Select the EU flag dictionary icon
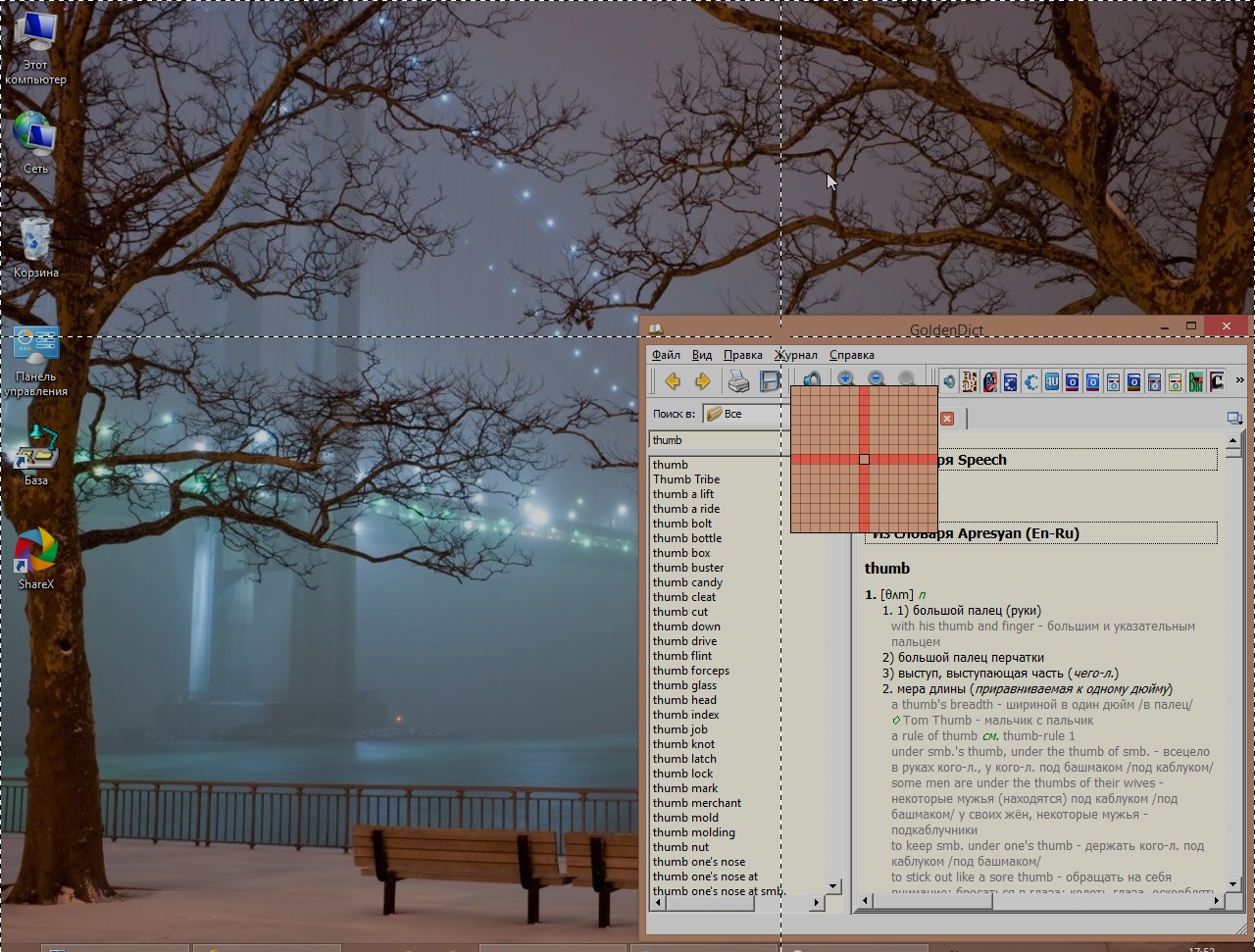1255x952 pixels. coord(1010,381)
